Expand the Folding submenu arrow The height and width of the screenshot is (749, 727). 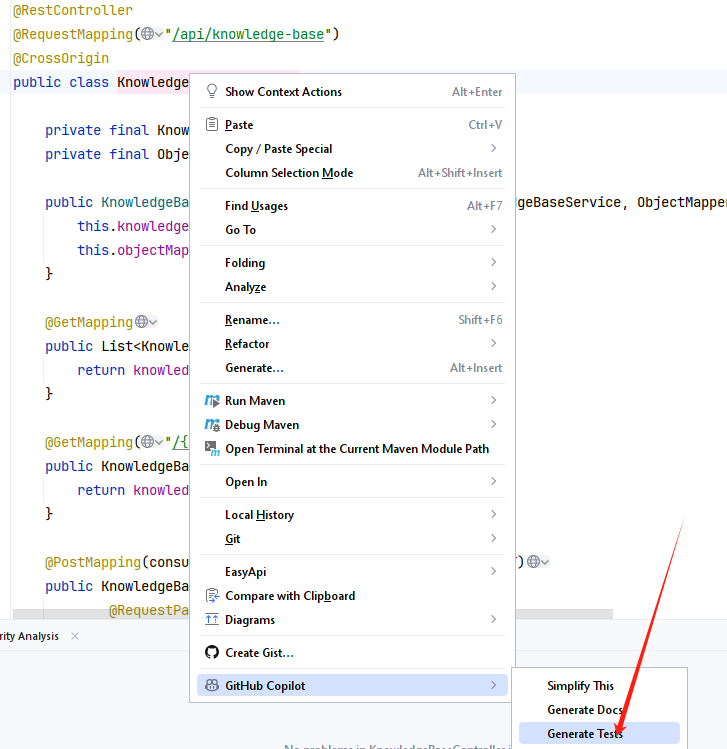[493, 262]
